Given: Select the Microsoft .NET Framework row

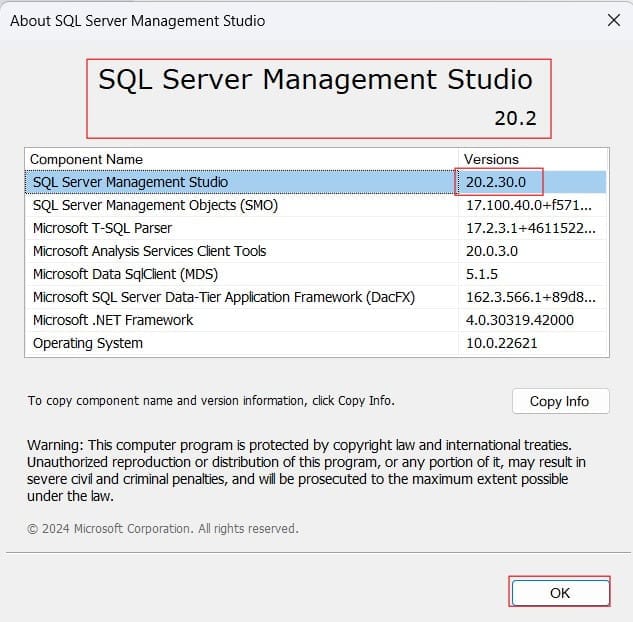Looking at the screenshot, I should (316, 320).
